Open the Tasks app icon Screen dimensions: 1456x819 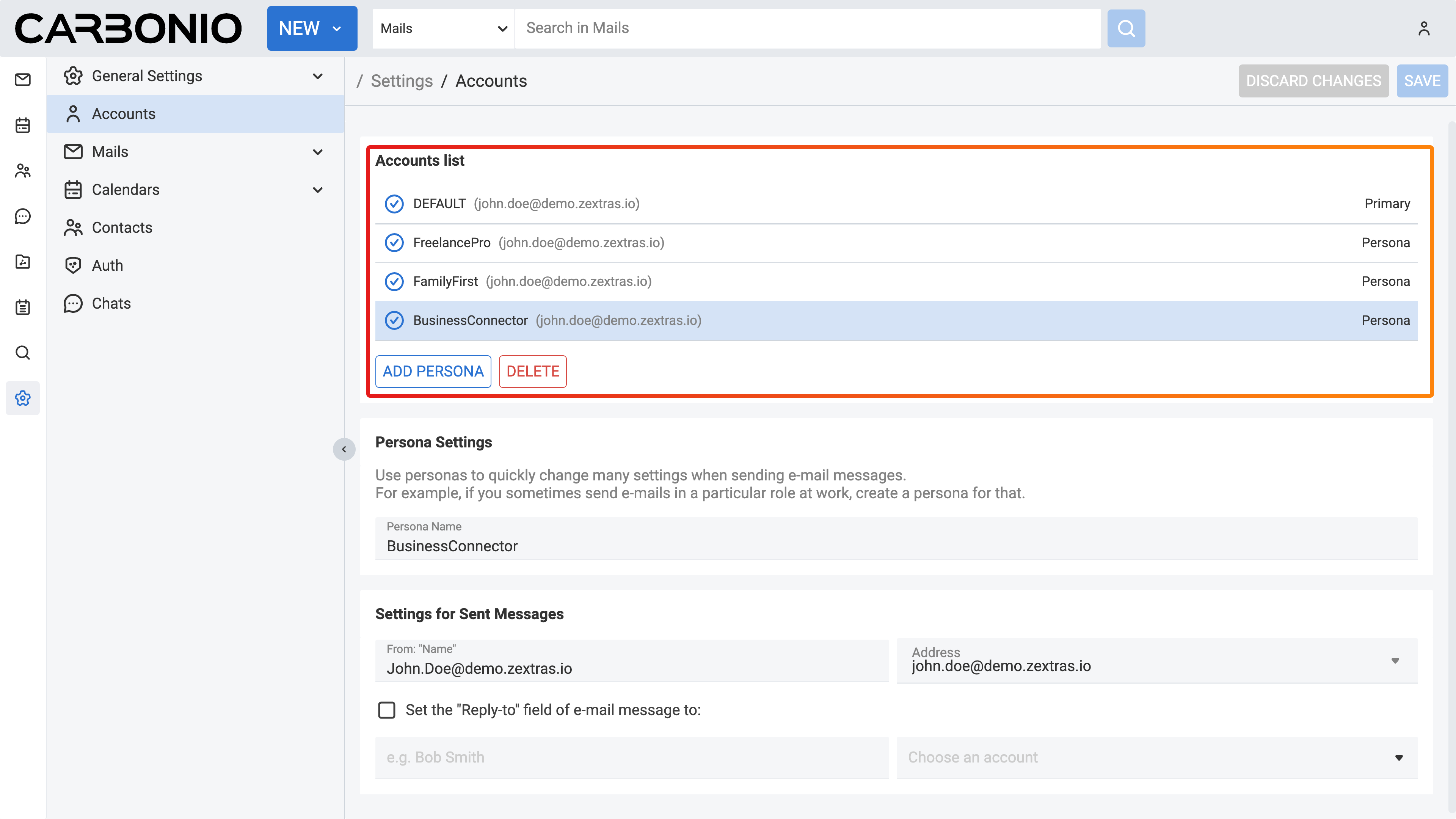tap(23, 307)
